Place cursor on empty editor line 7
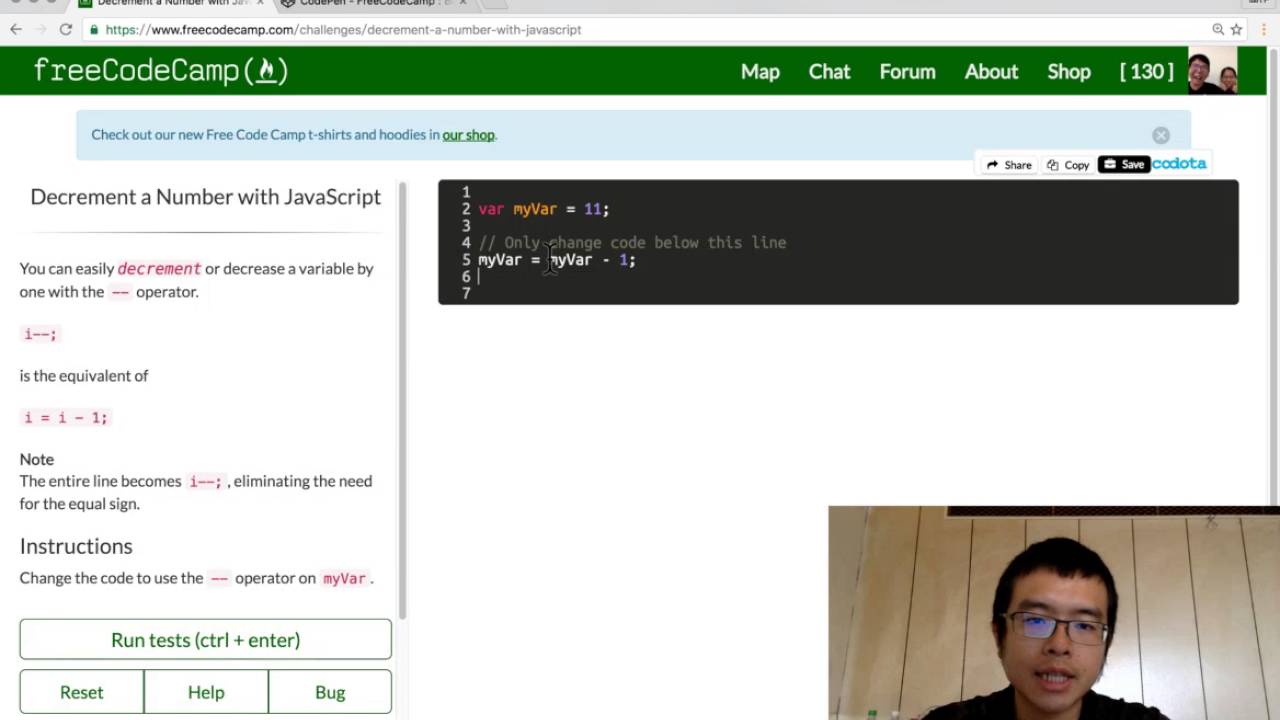 pyautogui.click(x=856, y=294)
